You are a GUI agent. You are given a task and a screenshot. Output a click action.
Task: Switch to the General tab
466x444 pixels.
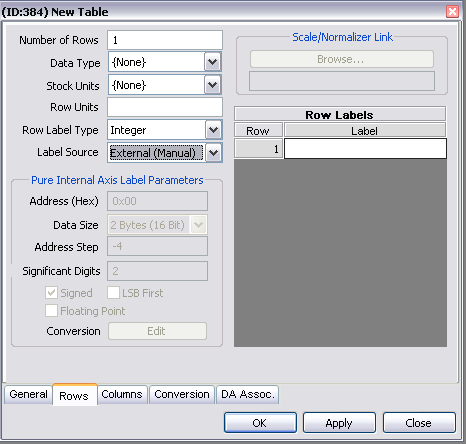28,394
